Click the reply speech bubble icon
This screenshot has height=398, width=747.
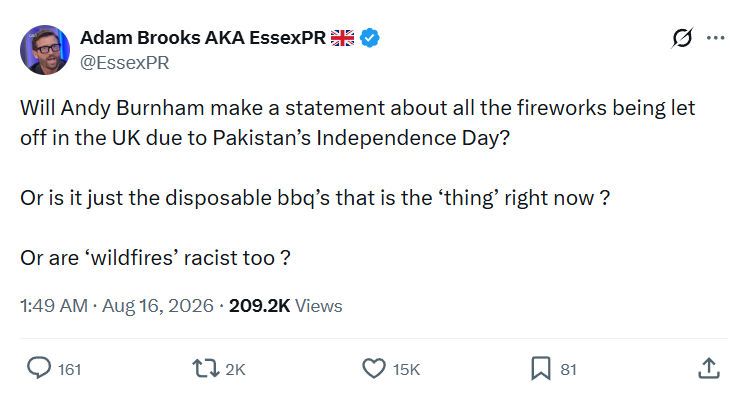tap(39, 368)
